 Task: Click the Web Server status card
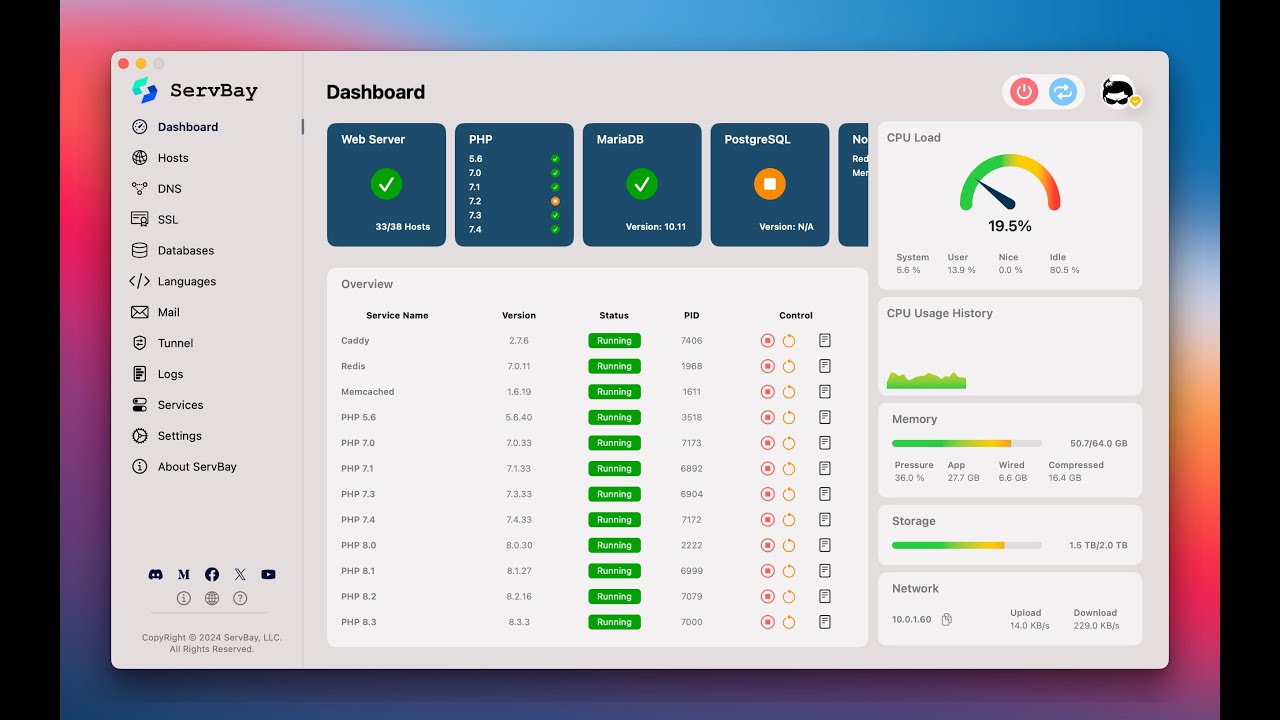coord(386,185)
